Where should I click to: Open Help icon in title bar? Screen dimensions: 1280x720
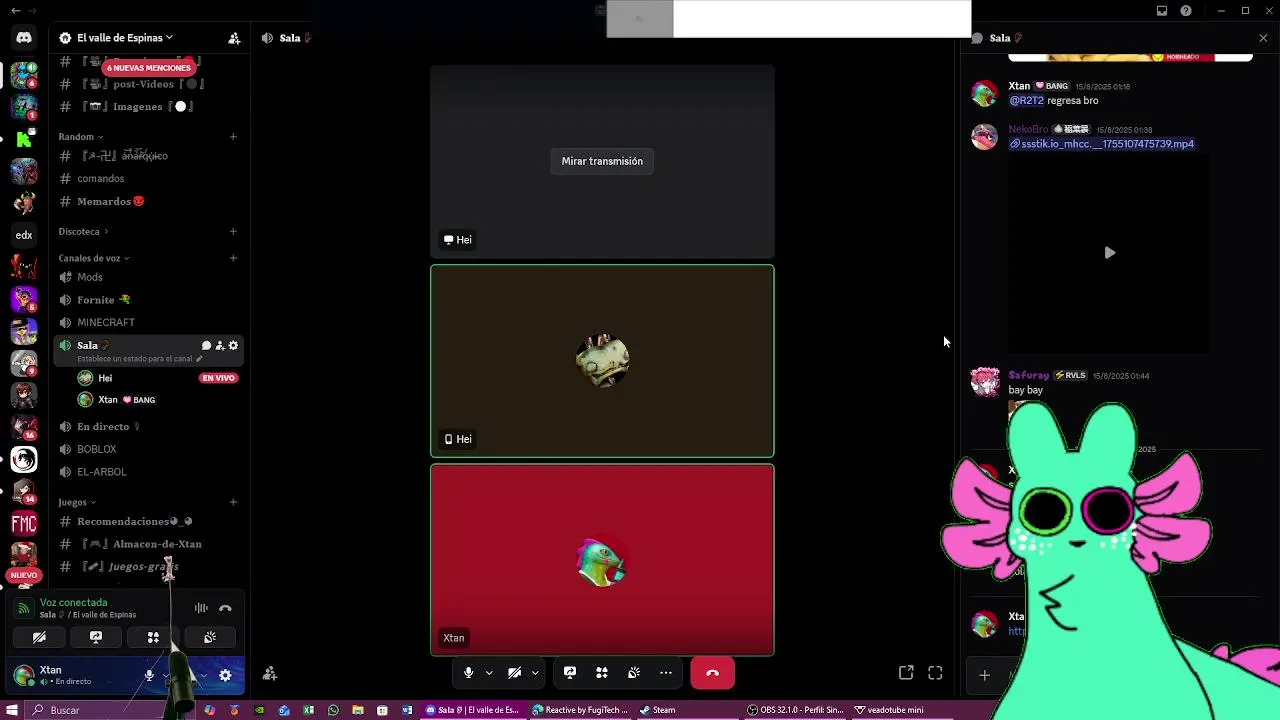coord(1186,11)
